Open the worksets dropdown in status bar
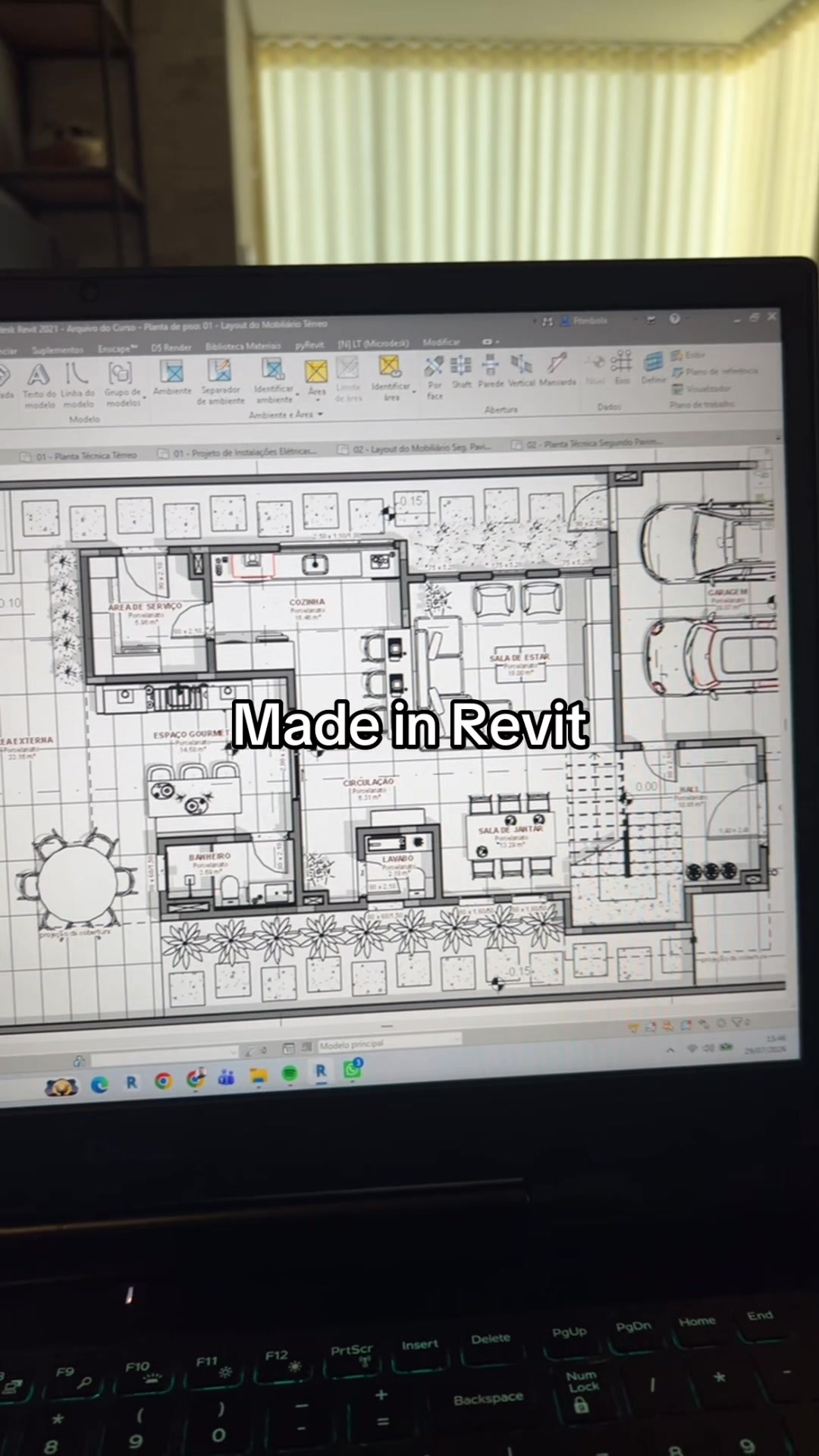The height and width of the screenshot is (1456, 819). point(165,1058)
